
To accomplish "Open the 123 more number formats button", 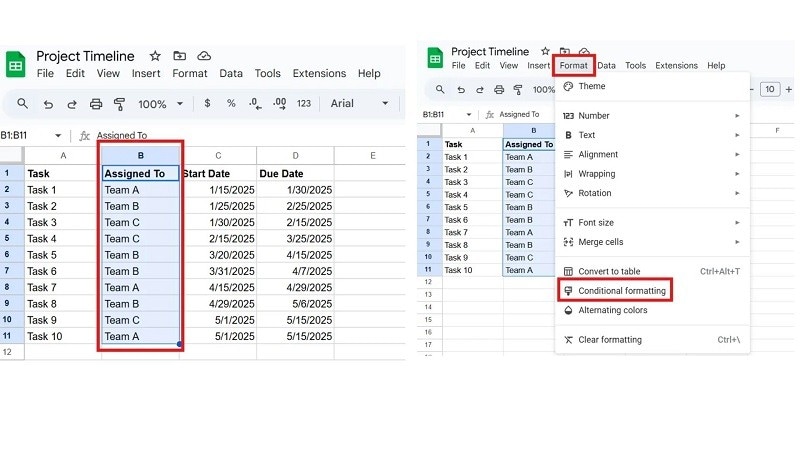I will 304,104.
